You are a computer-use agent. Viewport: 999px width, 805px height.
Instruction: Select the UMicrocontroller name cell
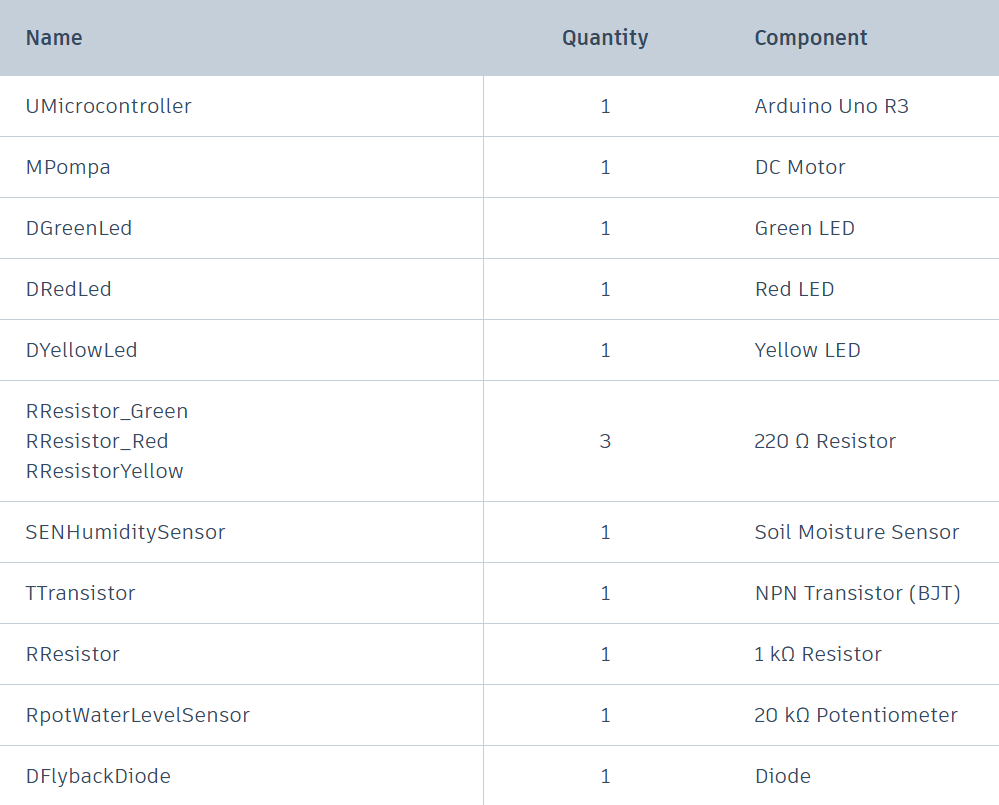[109, 106]
